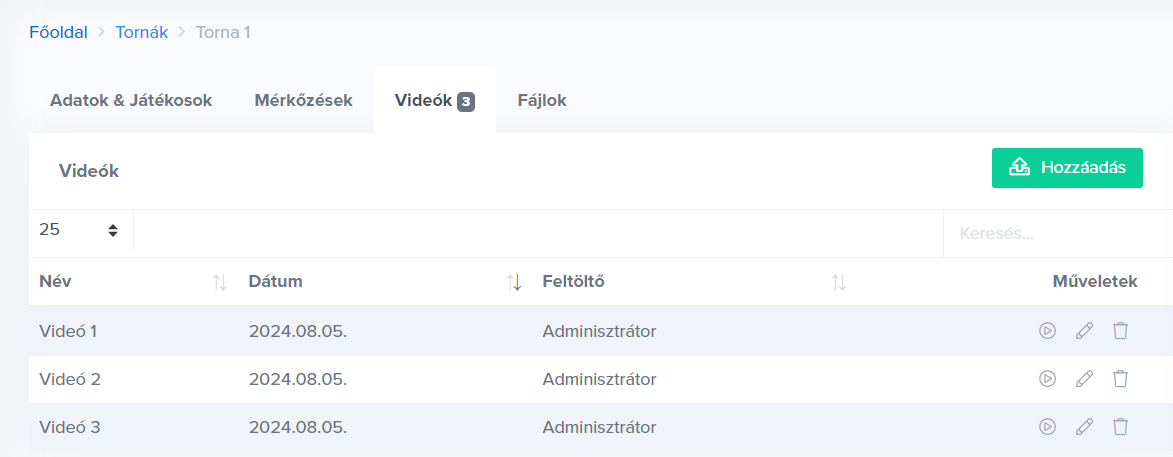Open the Tornák breadcrumb link
This screenshot has height=457, width=1173.
(x=142, y=32)
